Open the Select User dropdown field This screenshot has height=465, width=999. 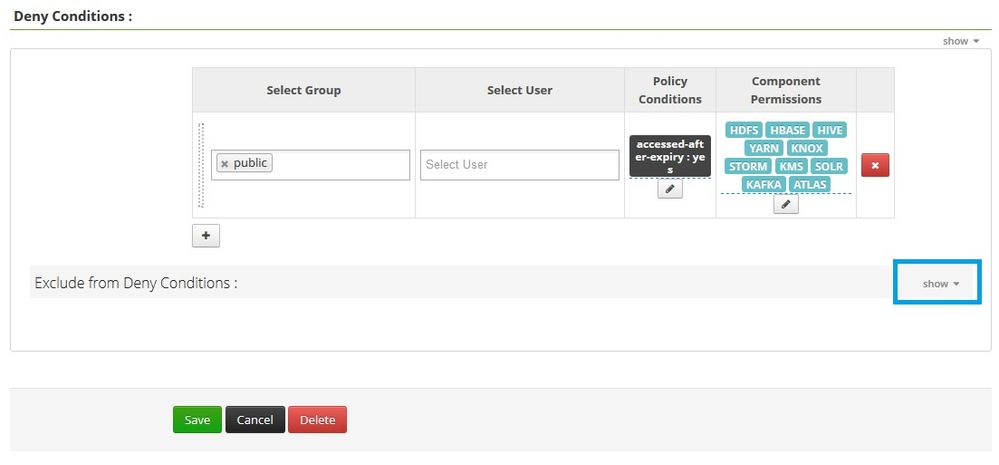tap(520, 165)
